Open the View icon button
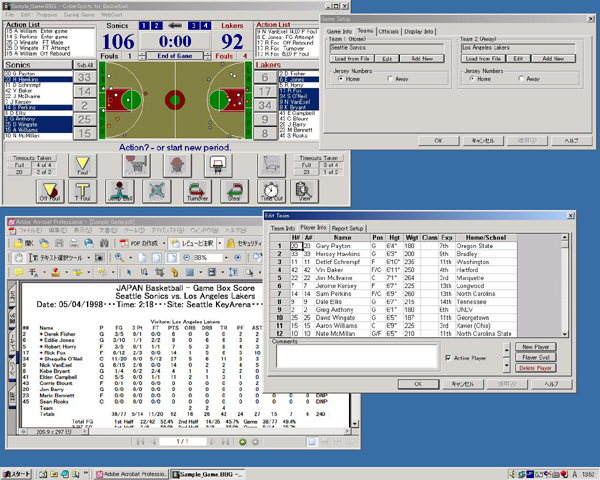The width and height of the screenshot is (600, 480). point(306,189)
